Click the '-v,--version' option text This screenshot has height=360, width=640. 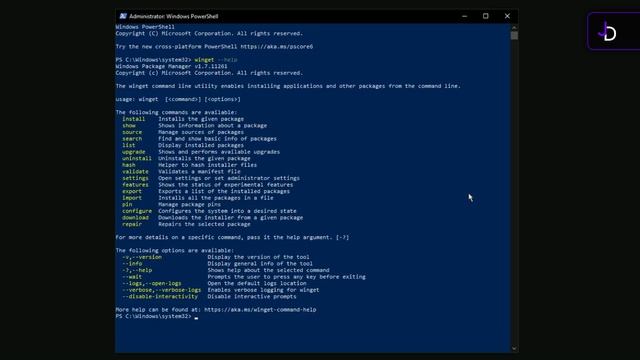pyautogui.click(x=142, y=257)
